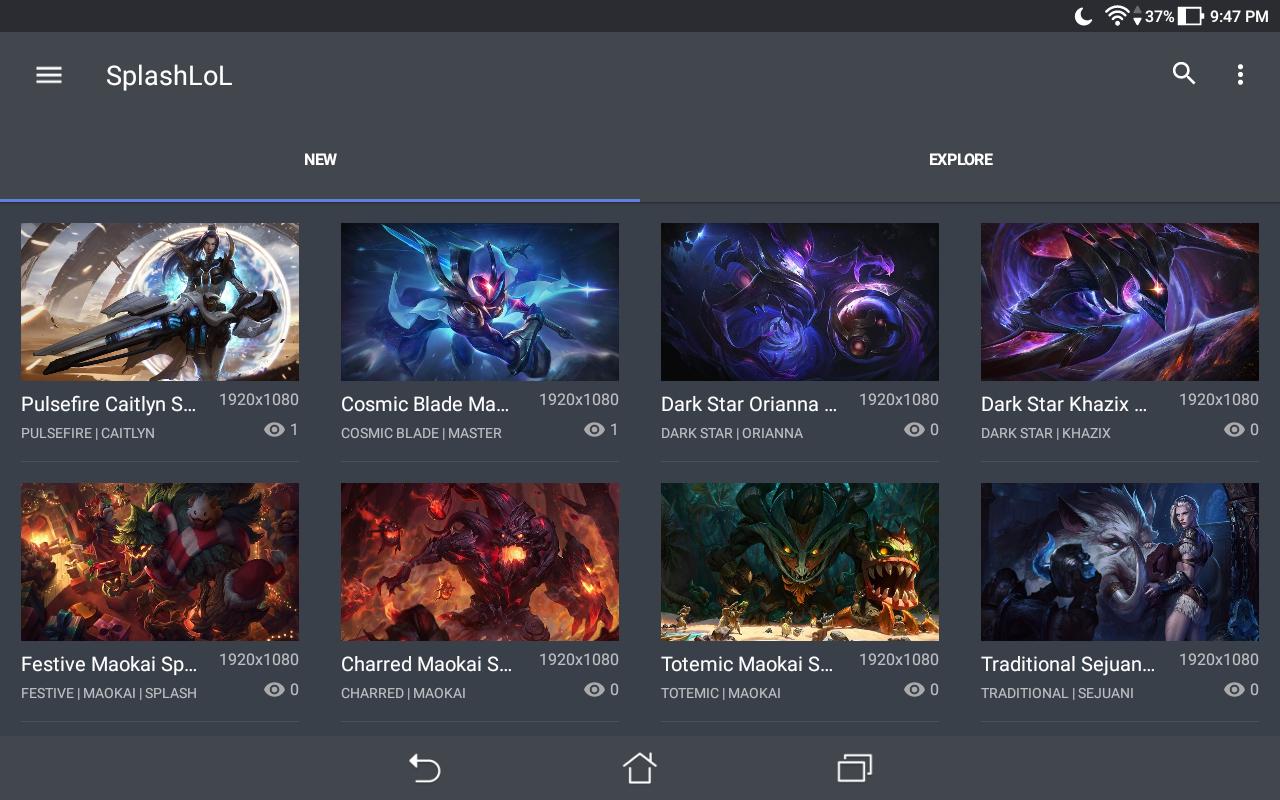Tap the do-not-disturb moon icon
The width and height of the screenshot is (1280, 800).
(1083, 16)
